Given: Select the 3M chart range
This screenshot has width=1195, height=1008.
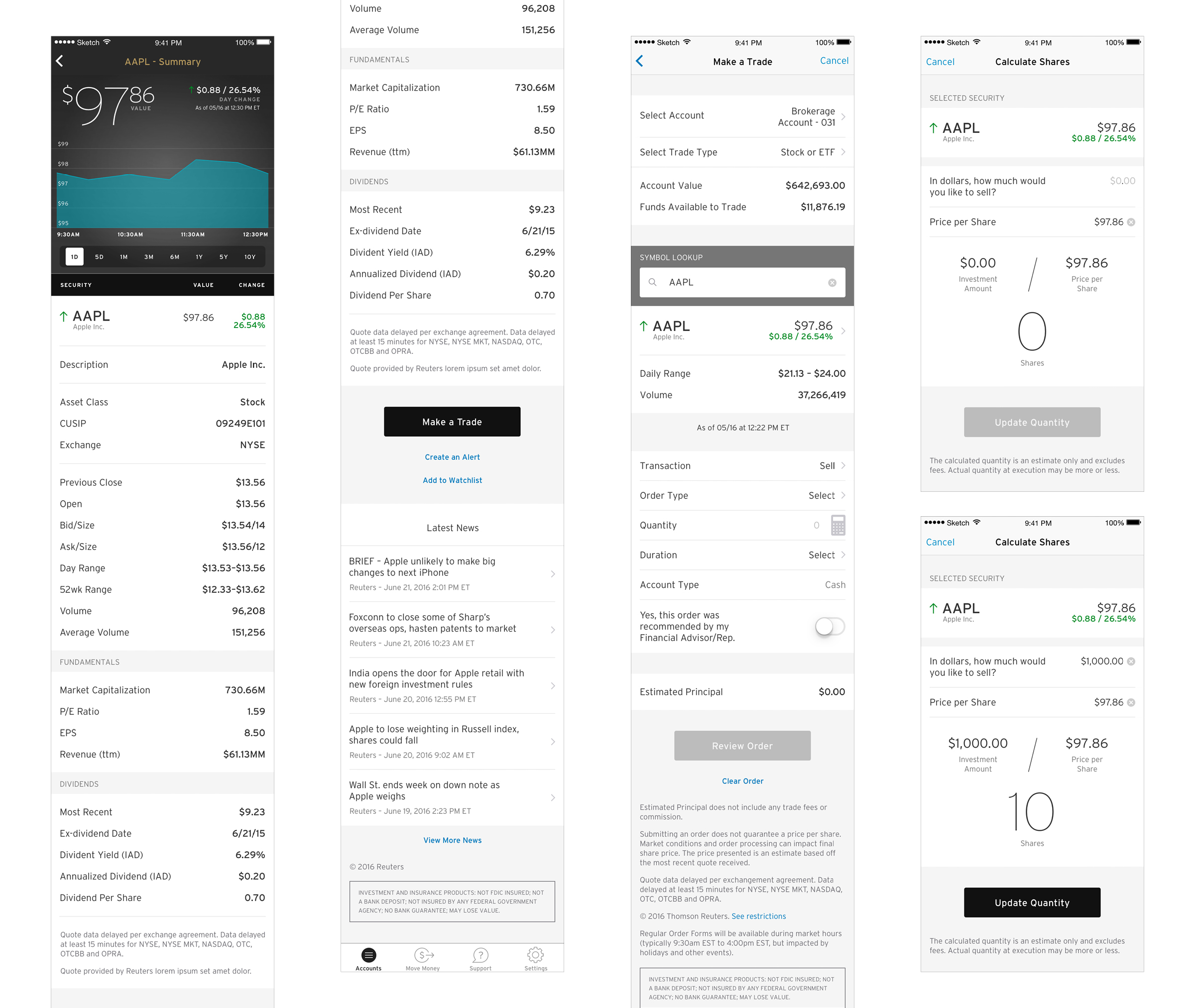Looking at the screenshot, I should coord(149,256).
